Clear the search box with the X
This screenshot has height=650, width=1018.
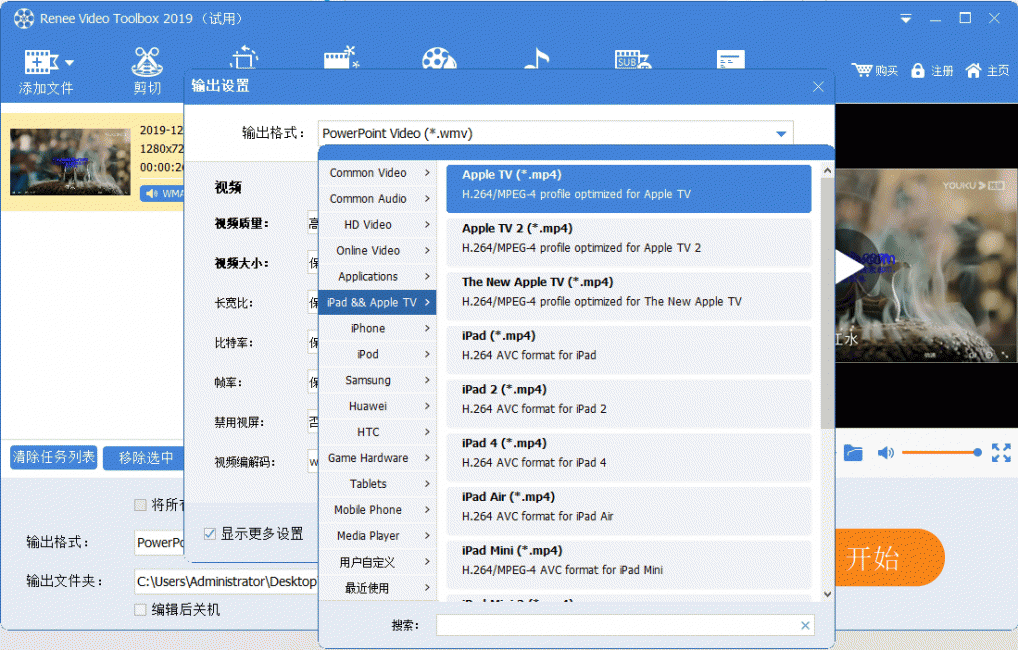point(805,625)
